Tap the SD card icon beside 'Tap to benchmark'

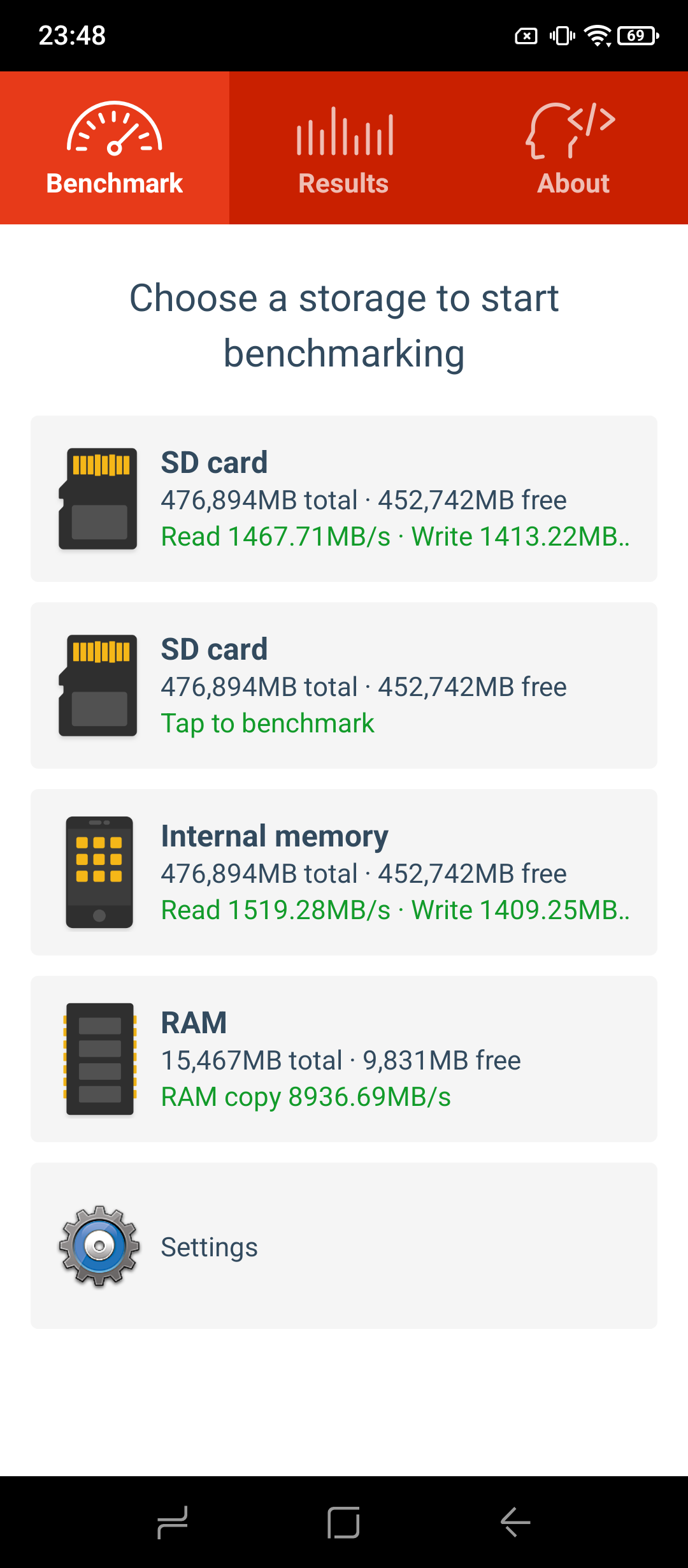tap(98, 685)
